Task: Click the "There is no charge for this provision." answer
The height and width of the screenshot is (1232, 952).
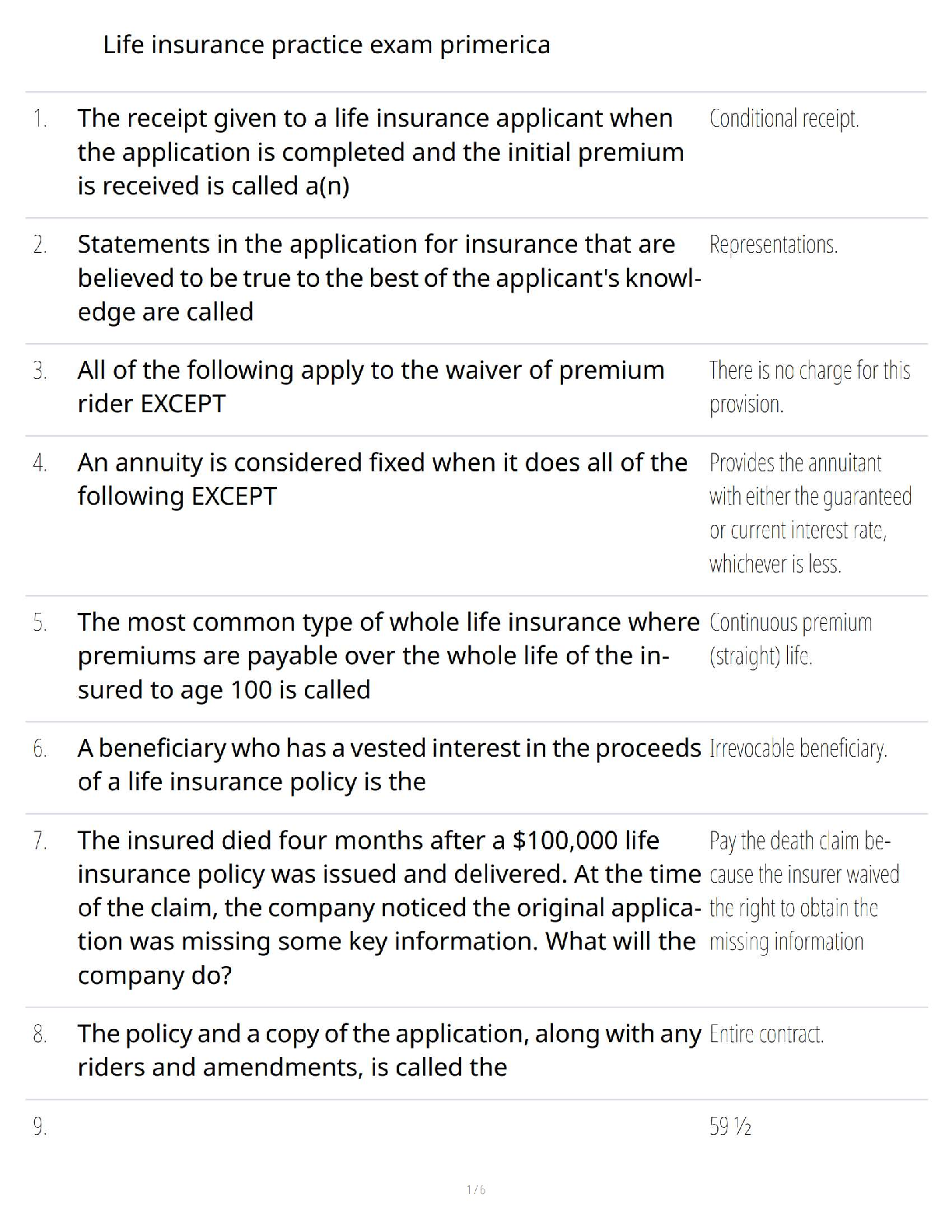Action: 809,387
